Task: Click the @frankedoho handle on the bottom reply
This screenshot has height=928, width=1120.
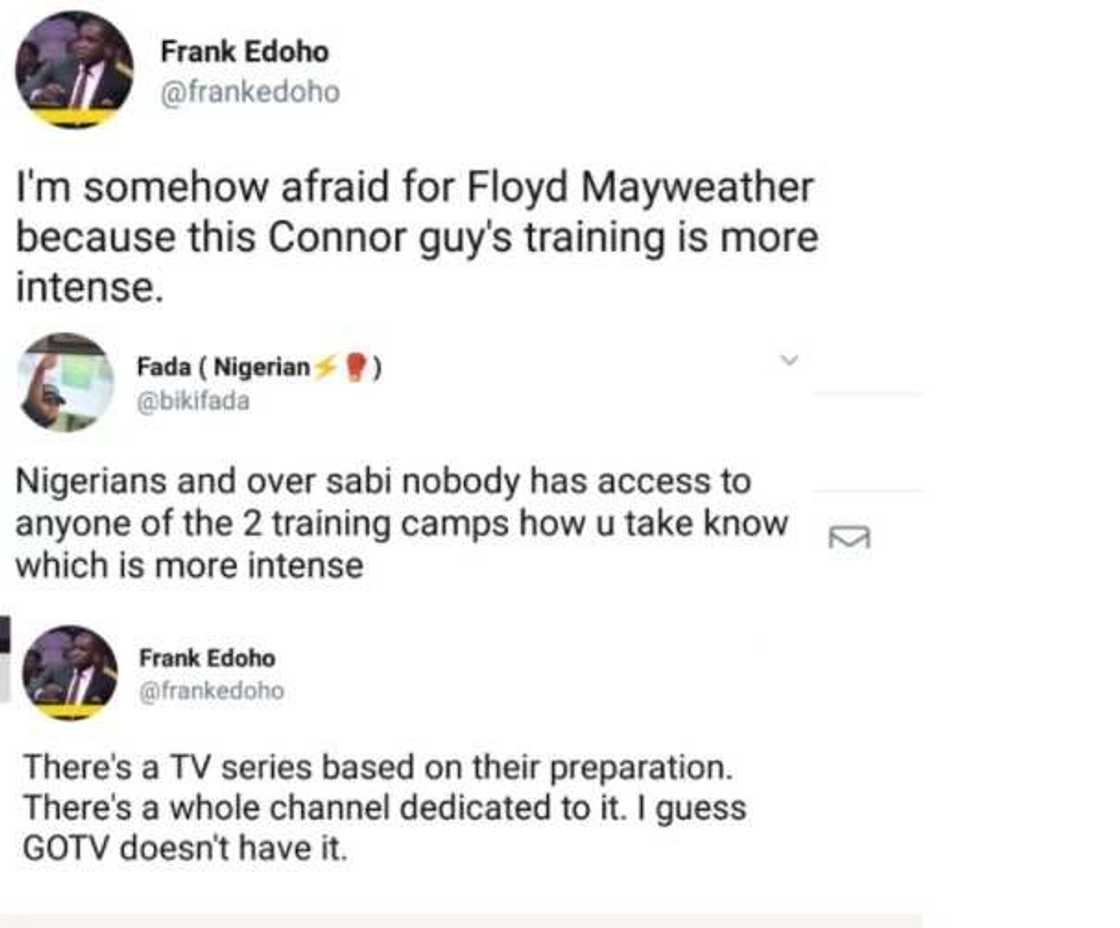Action: click(211, 690)
